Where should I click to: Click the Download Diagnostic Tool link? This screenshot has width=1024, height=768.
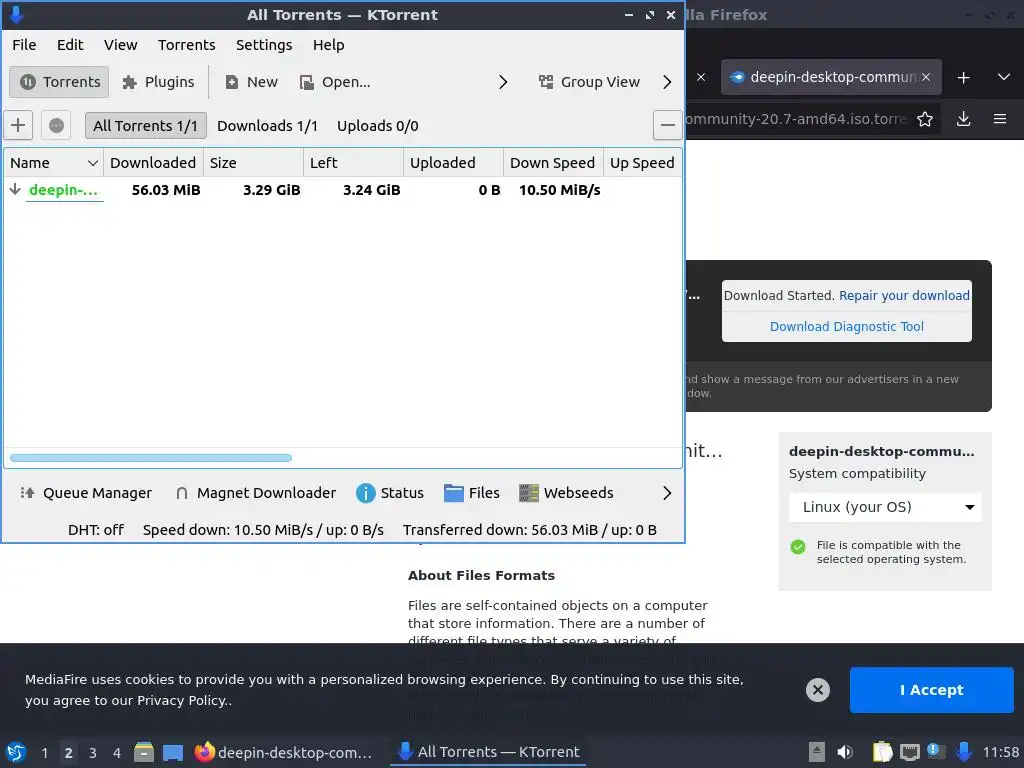[846, 327]
